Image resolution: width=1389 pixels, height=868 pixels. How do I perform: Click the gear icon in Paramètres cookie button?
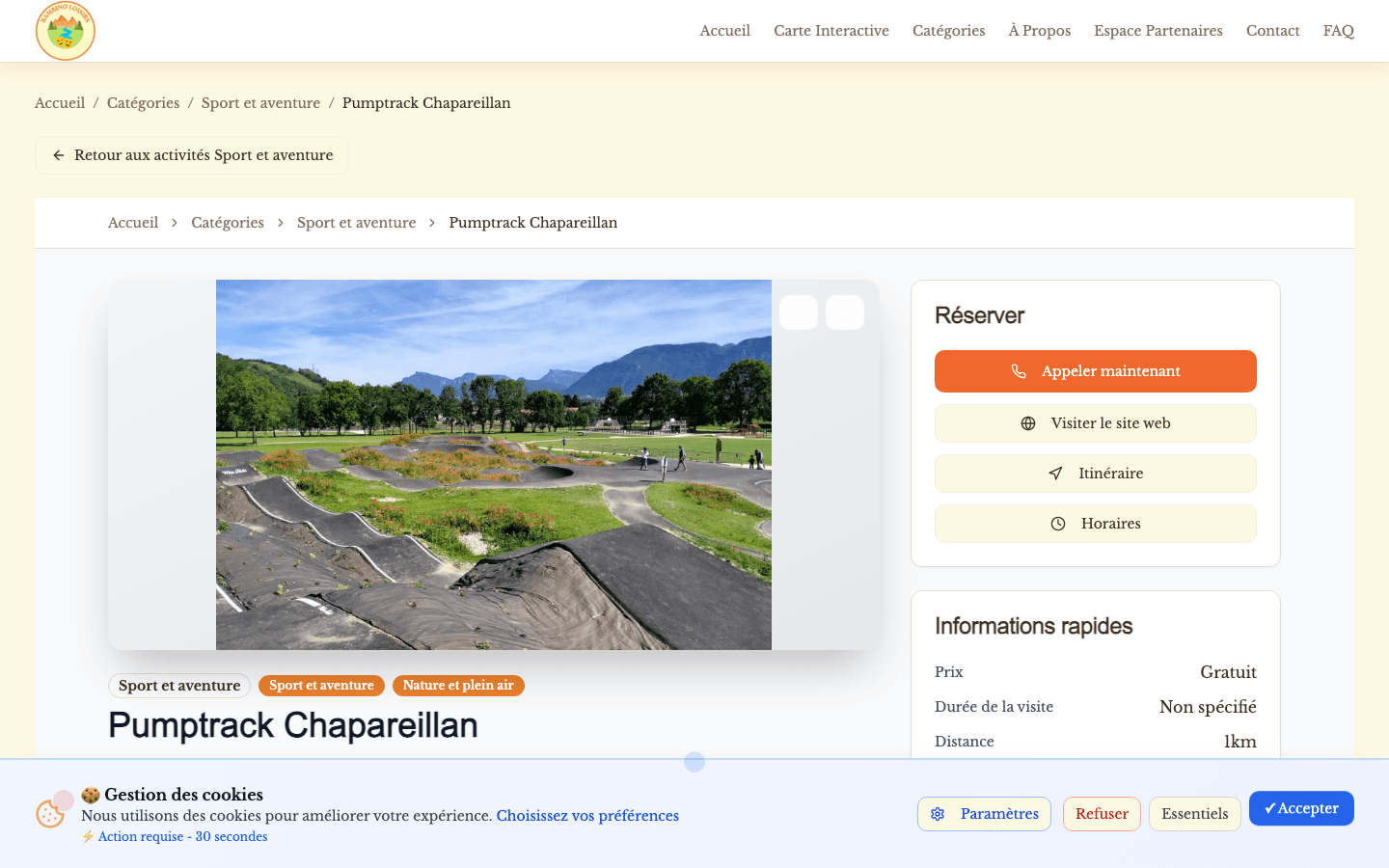tap(938, 814)
